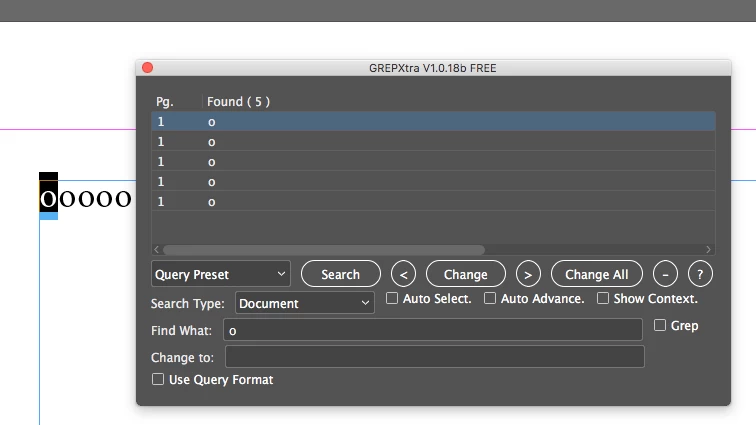
Task: Open the Query Preset dropdown
Action: [220, 274]
